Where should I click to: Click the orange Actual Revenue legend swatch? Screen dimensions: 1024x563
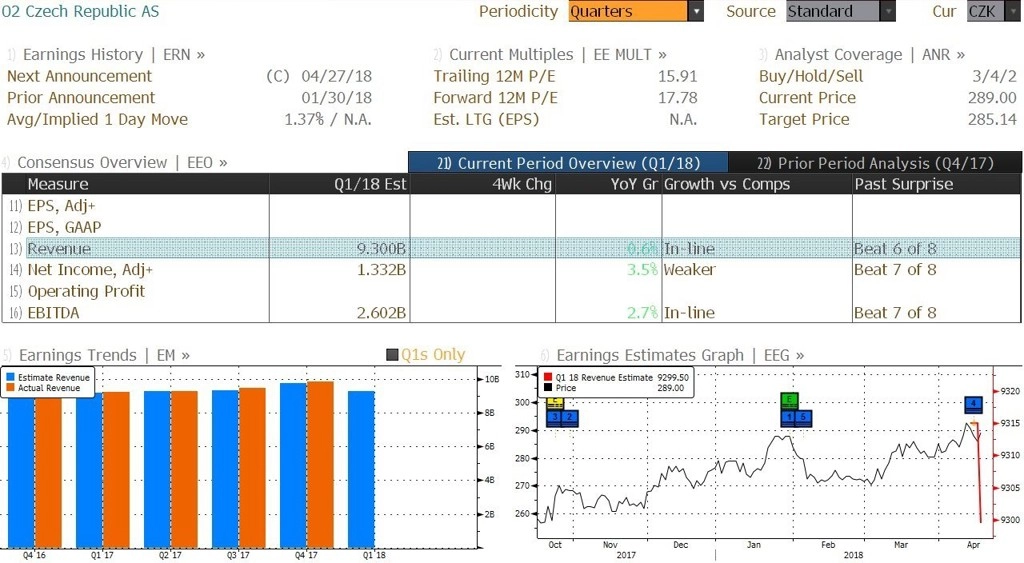click(10, 388)
